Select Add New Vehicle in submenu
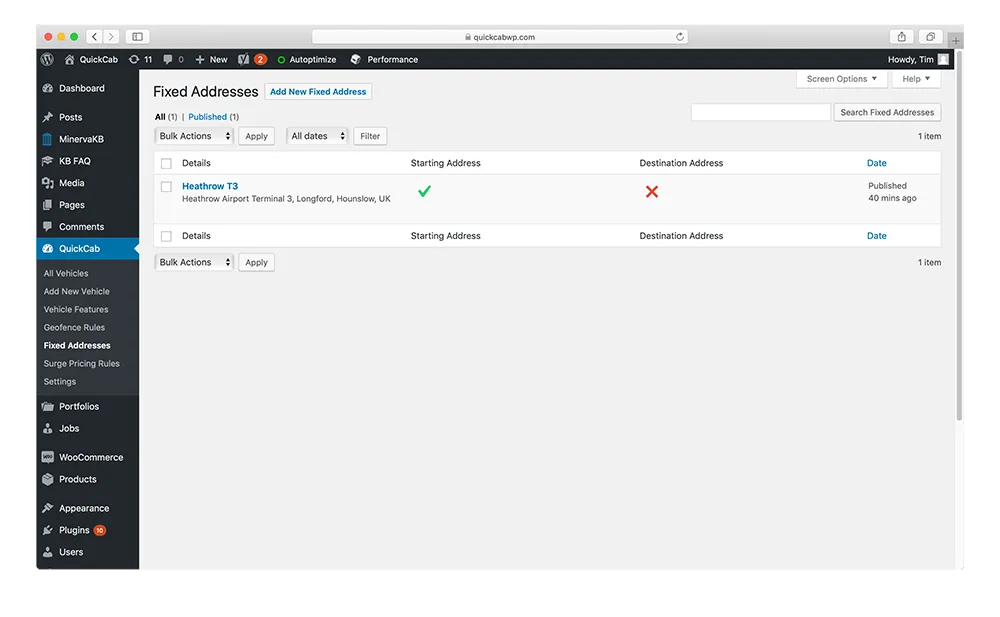This screenshot has height=617, width=1000. 77,291
